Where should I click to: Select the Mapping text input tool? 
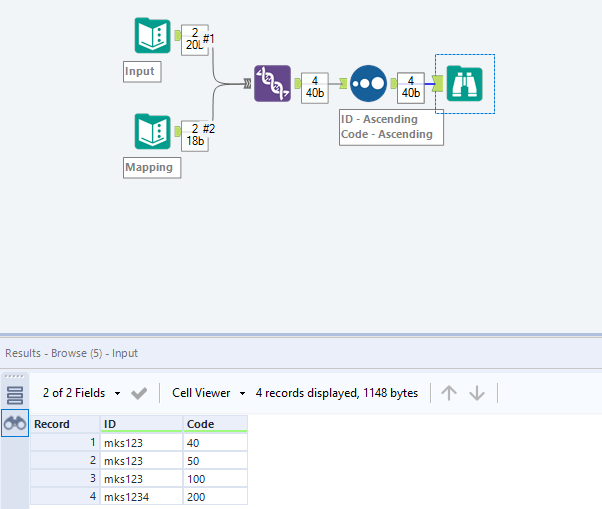[153, 132]
